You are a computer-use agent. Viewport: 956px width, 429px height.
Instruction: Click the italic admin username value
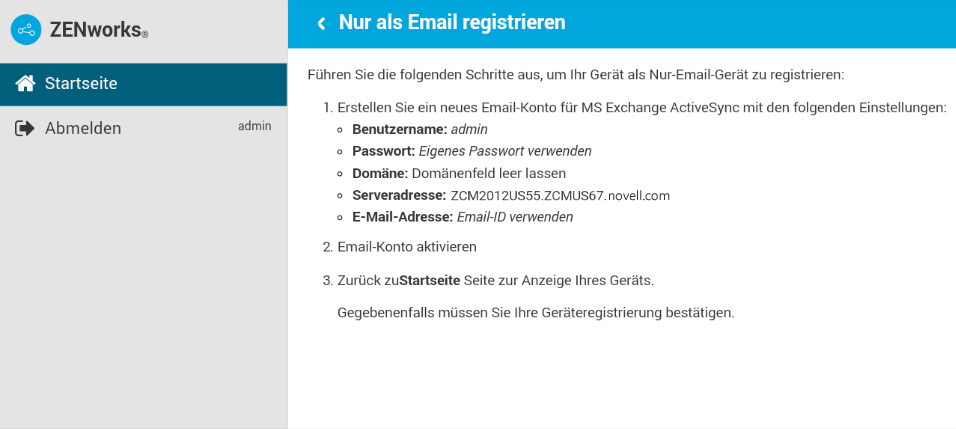(469, 129)
